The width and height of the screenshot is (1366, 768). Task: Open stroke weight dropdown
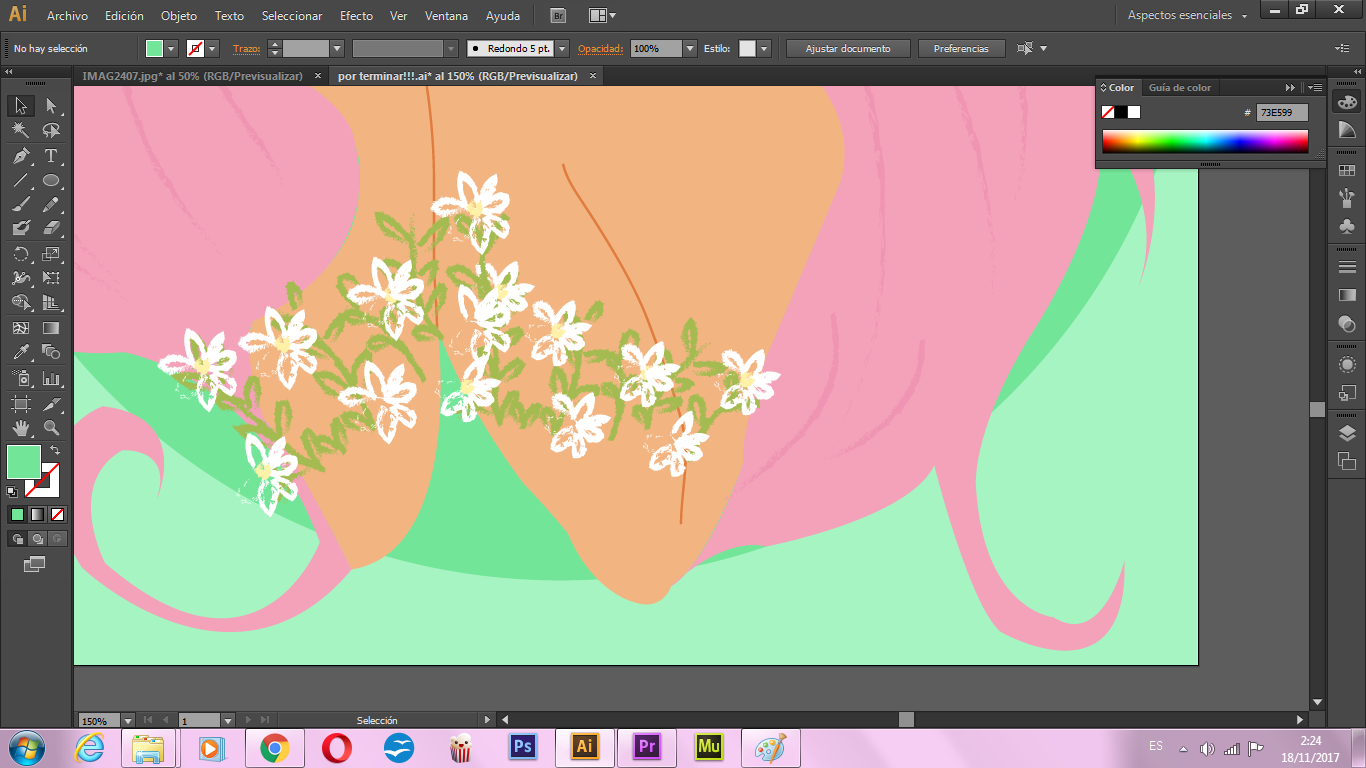337,48
